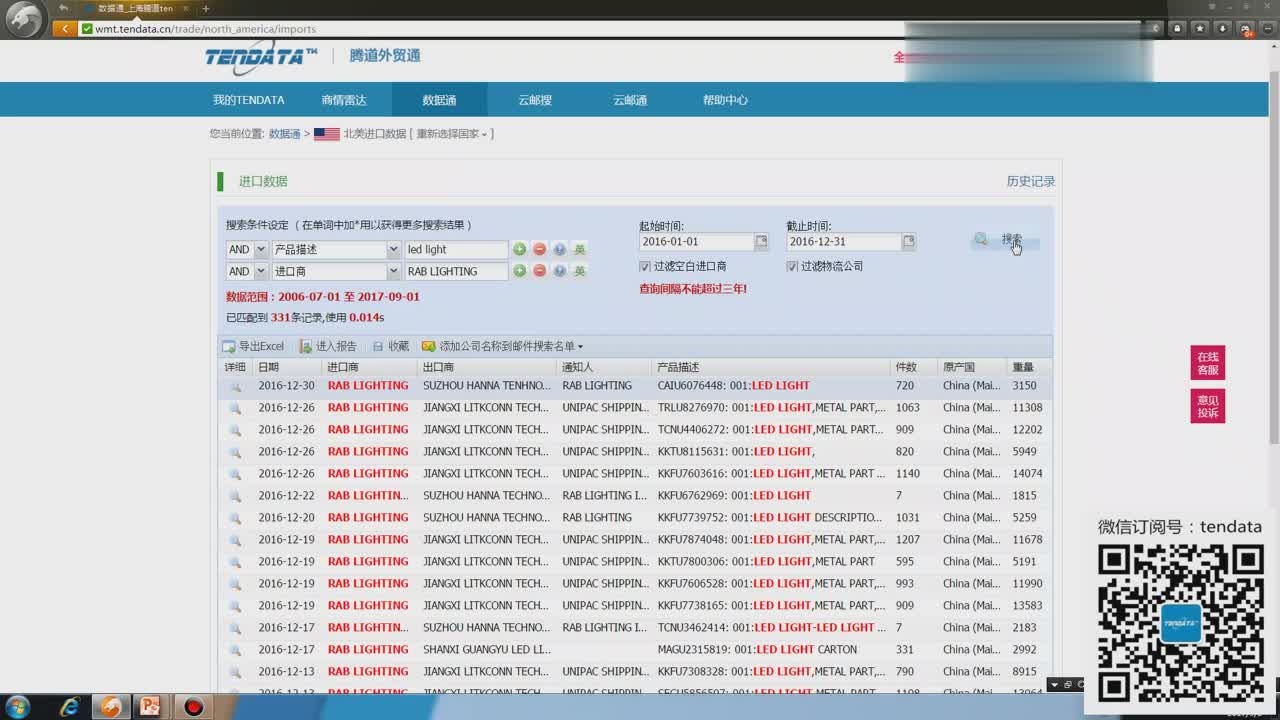Click weight value 14074

1027,474
